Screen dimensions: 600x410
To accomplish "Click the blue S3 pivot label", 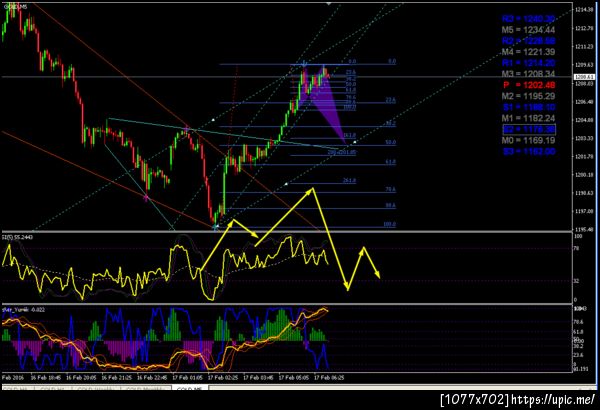I will [528, 152].
